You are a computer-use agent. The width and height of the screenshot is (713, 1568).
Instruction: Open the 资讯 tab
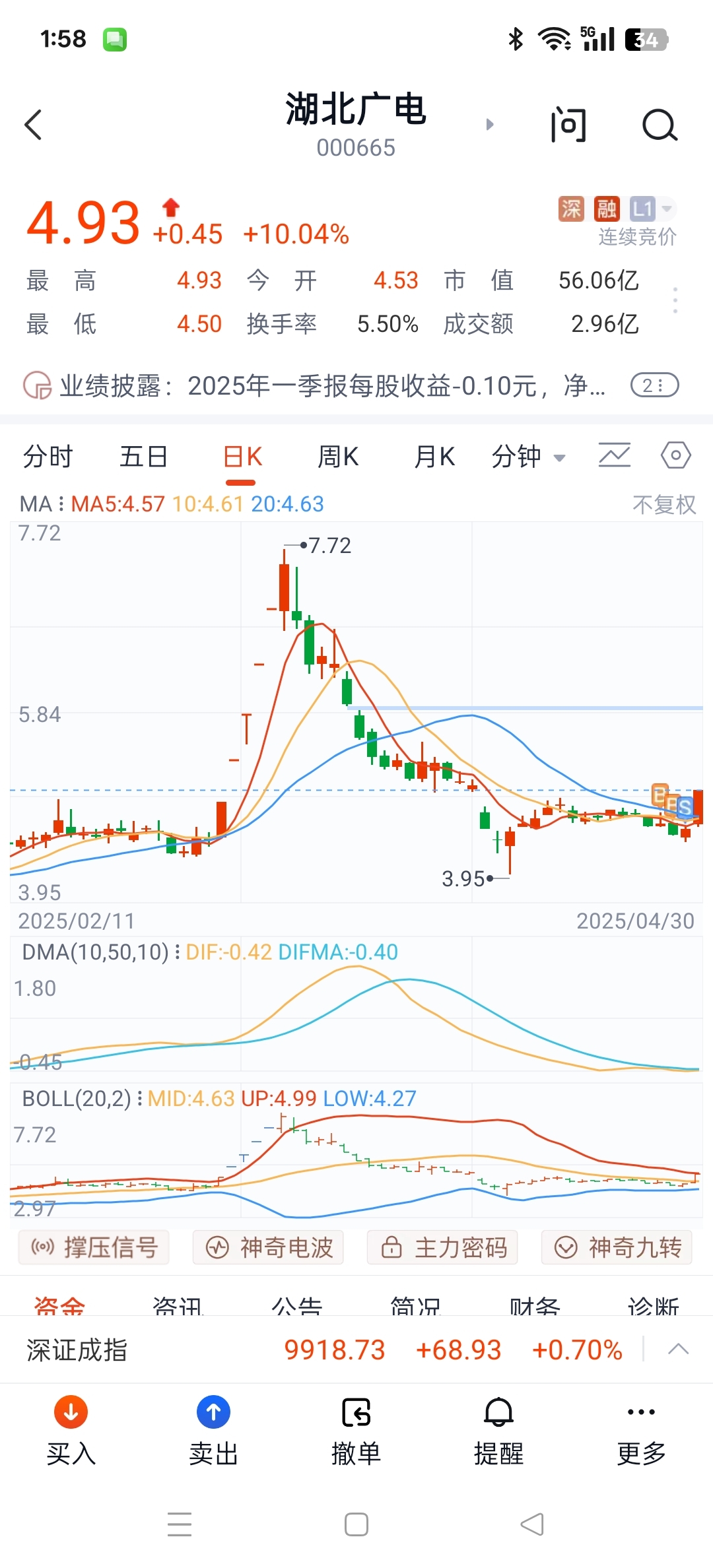178,1305
